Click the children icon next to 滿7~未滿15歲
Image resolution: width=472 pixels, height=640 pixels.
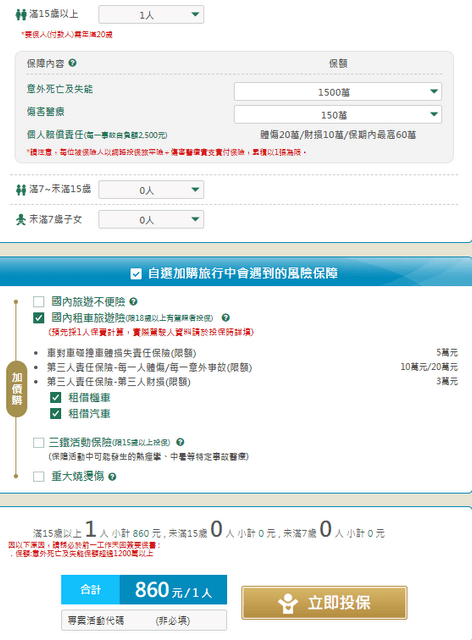click(21, 189)
